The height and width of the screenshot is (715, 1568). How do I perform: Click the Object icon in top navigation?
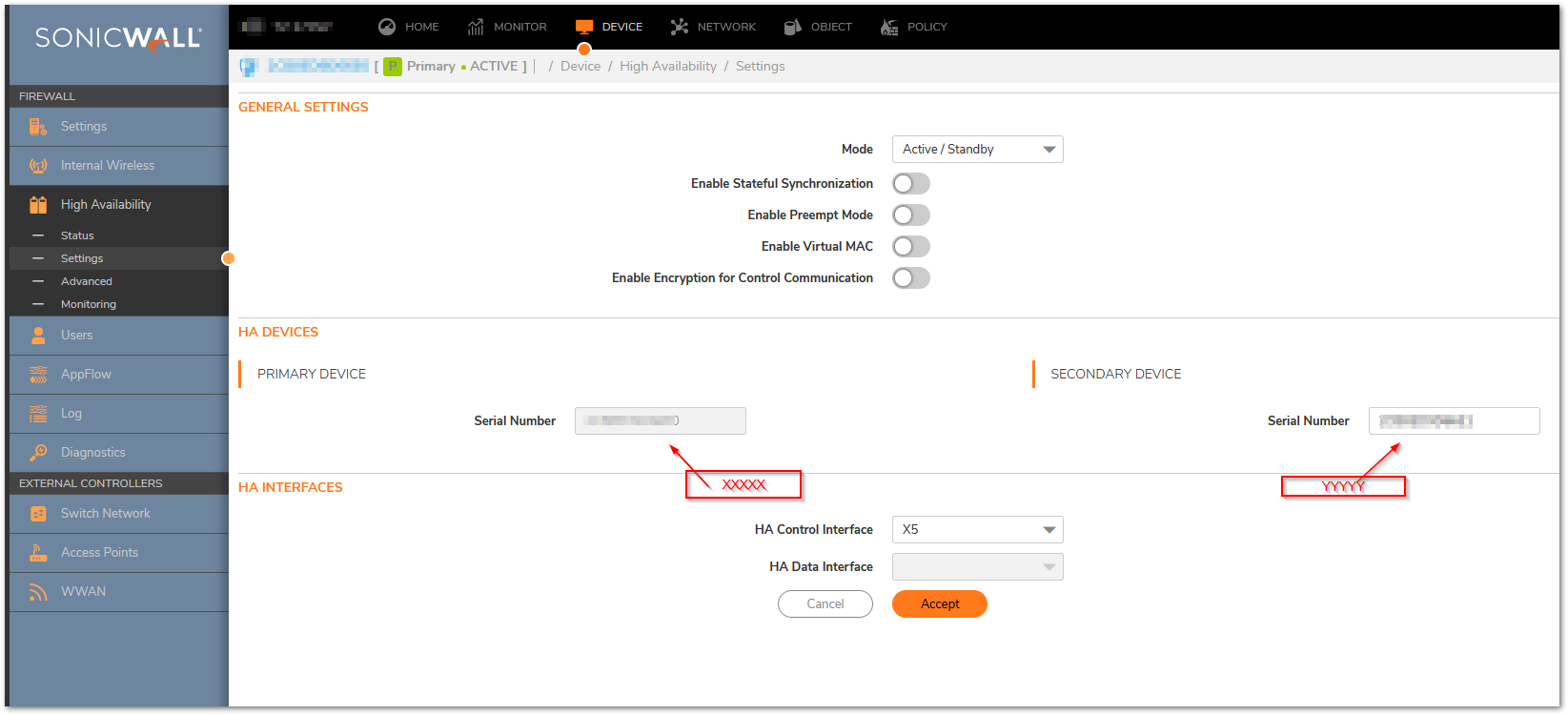[792, 27]
